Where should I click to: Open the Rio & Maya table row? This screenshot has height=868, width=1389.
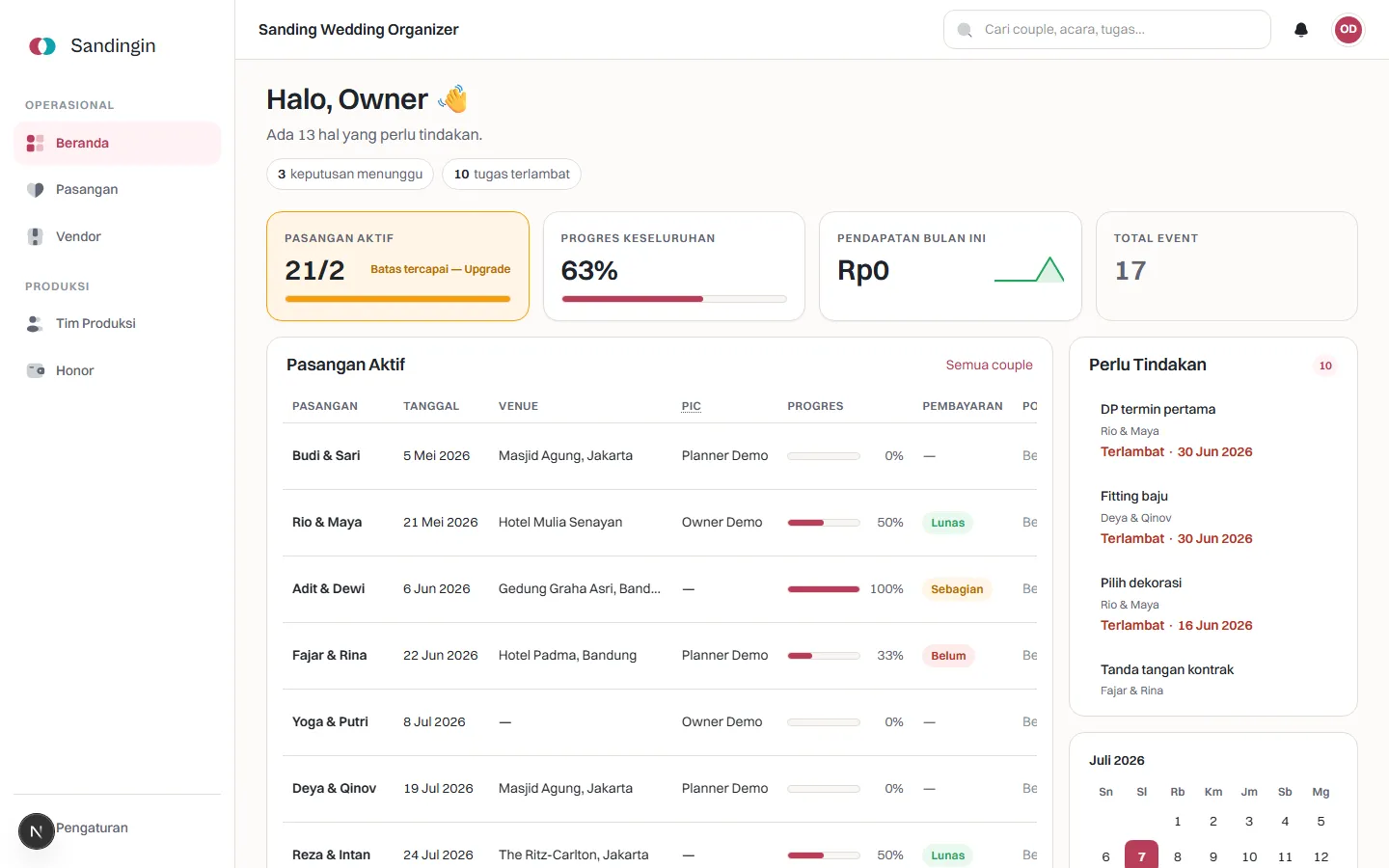click(660, 523)
